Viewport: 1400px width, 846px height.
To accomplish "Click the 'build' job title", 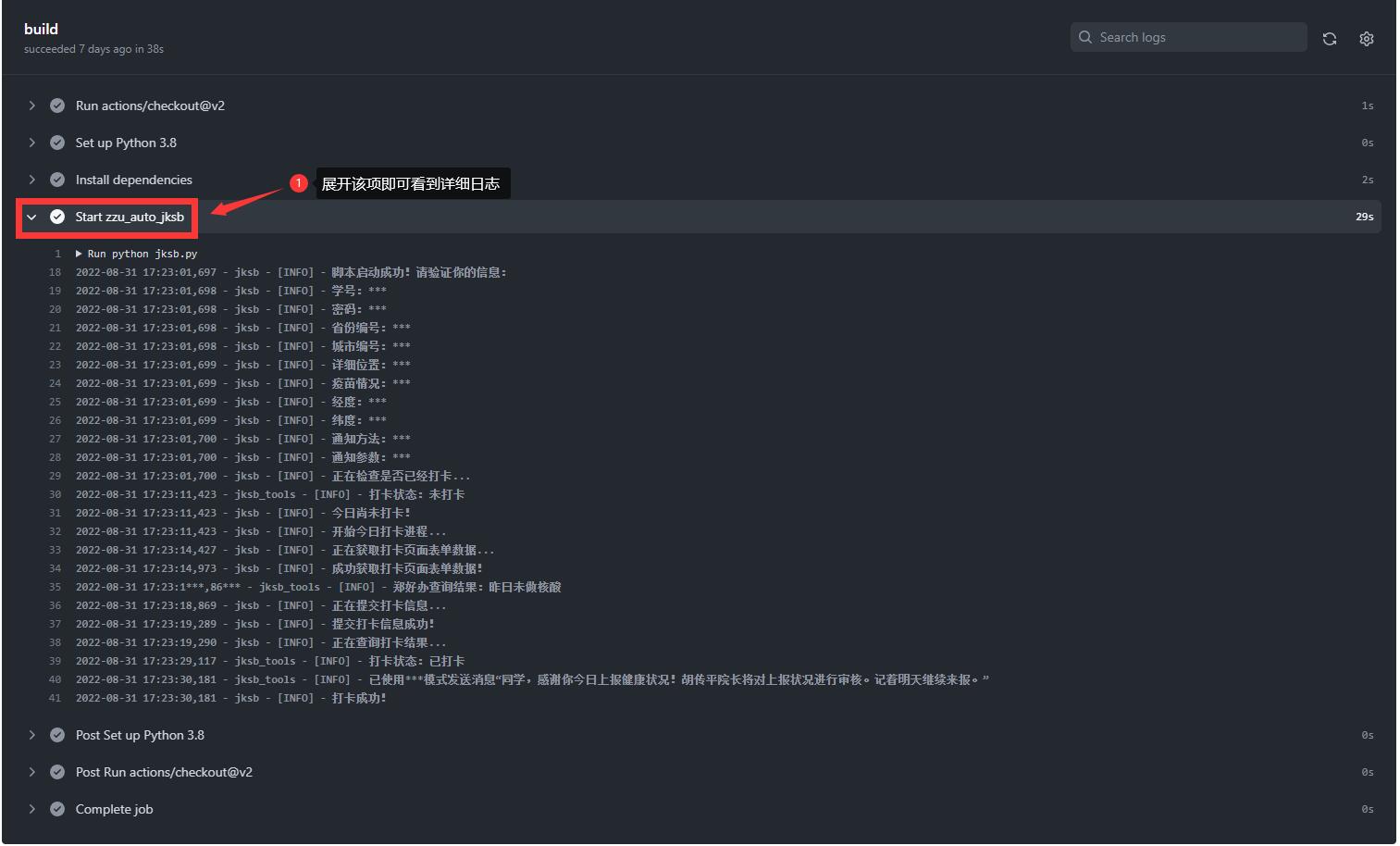I will pos(41,29).
